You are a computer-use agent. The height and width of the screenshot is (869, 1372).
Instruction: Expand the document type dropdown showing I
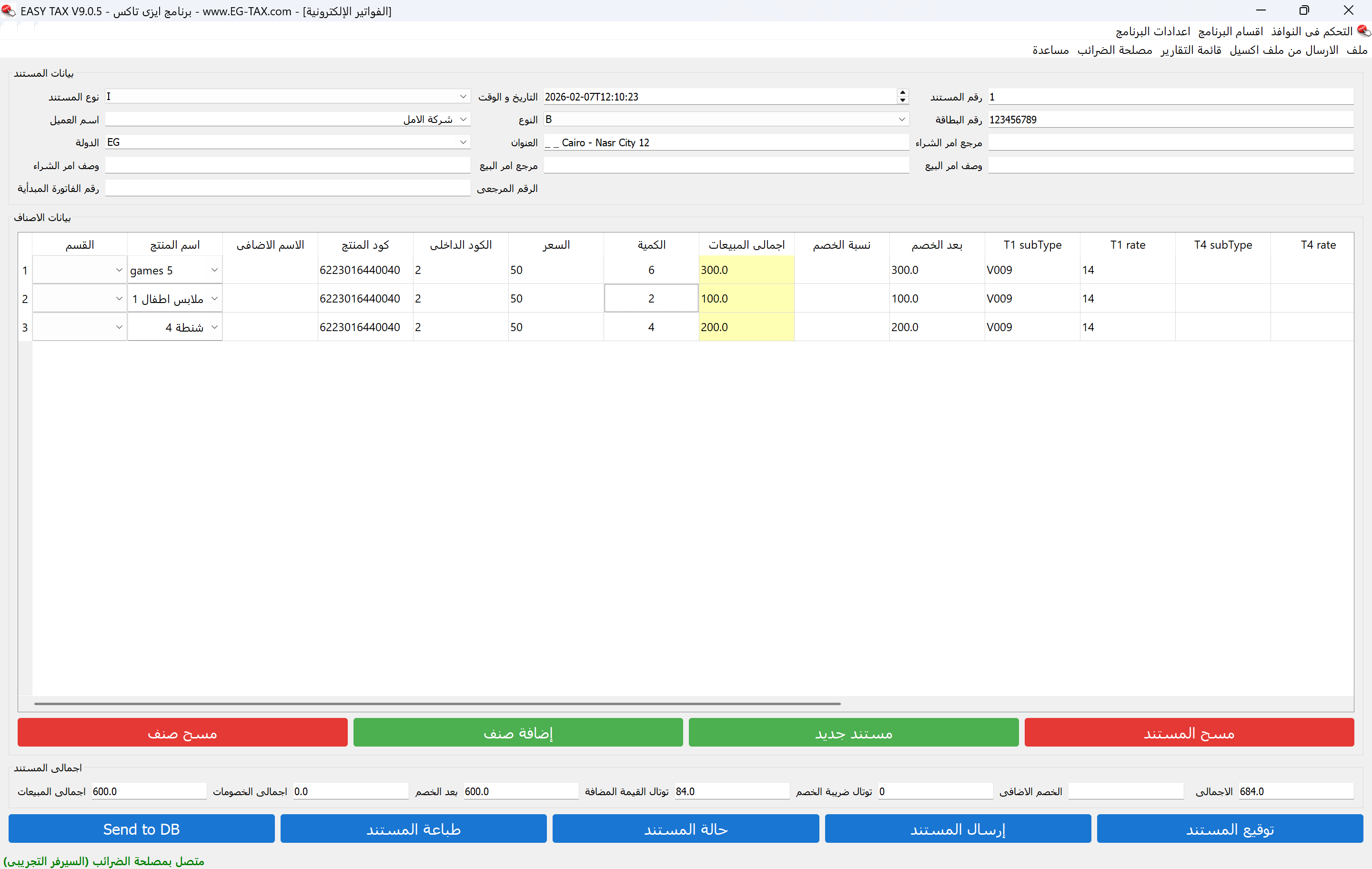(463, 96)
